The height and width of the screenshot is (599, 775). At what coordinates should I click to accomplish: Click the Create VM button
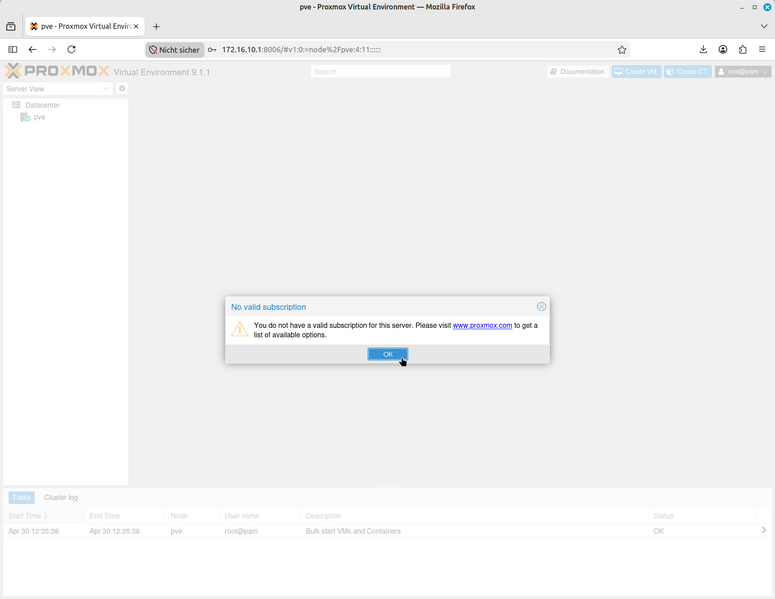[x=636, y=72]
